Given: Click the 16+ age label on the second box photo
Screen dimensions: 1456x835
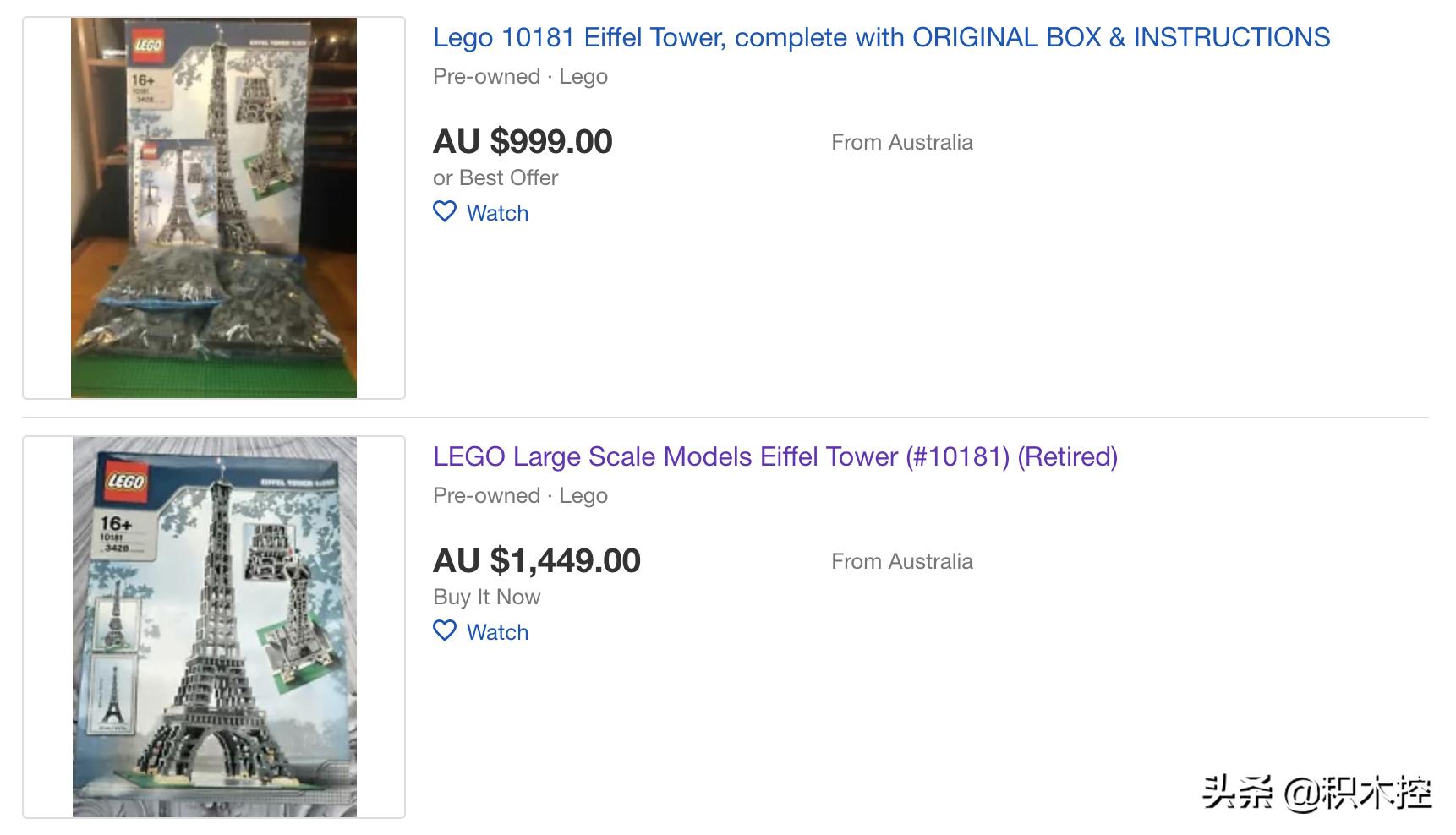Looking at the screenshot, I should pyautogui.click(x=116, y=524).
